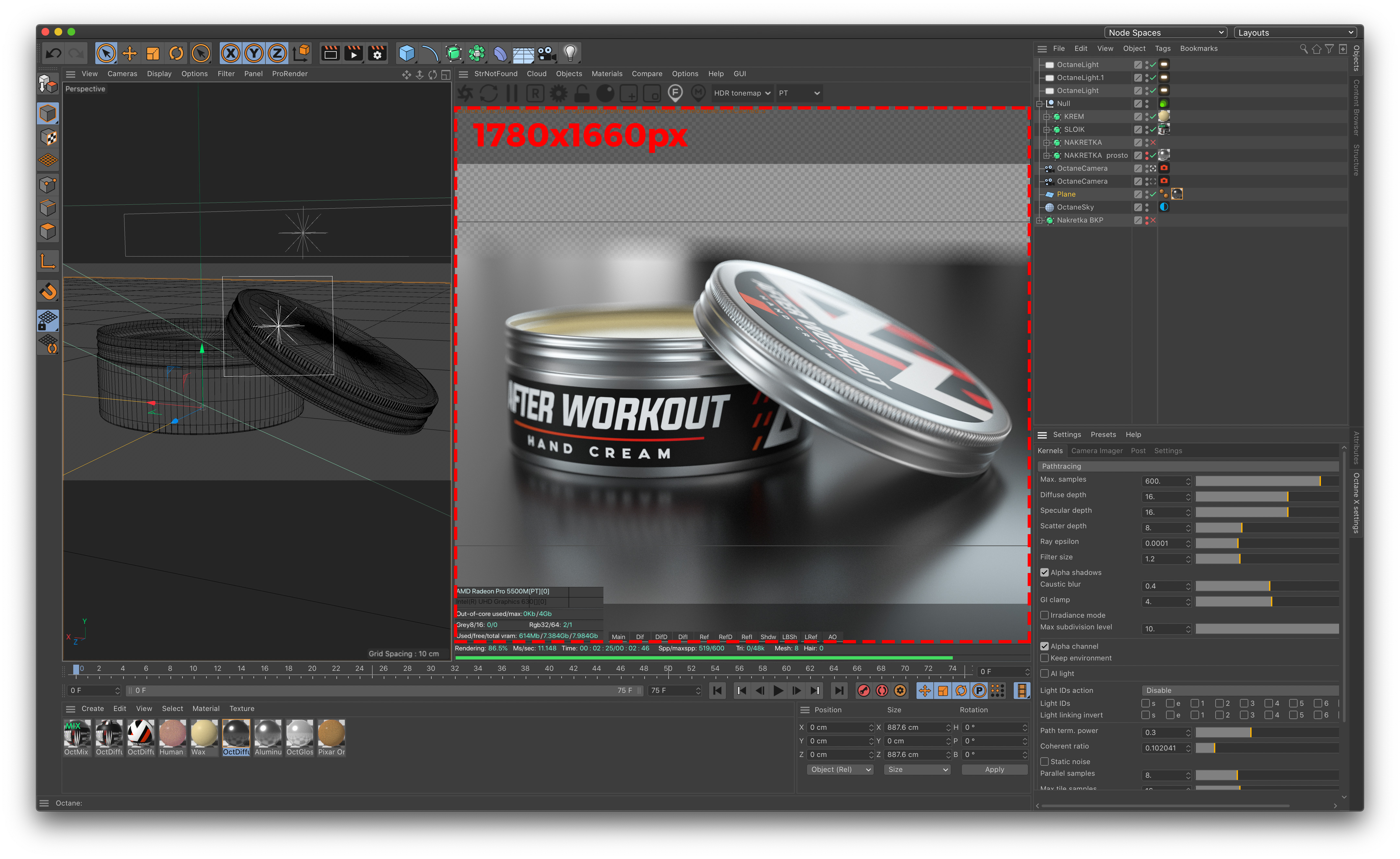Select the Move tool in top toolbar
The width and height of the screenshot is (1400, 859).
tap(130, 53)
